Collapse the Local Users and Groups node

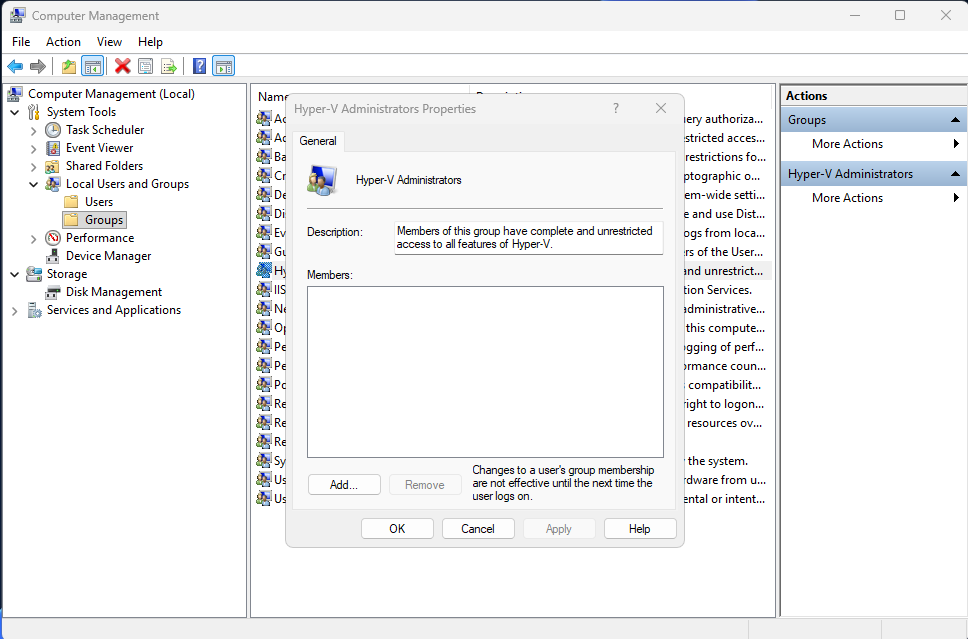[x=33, y=183]
